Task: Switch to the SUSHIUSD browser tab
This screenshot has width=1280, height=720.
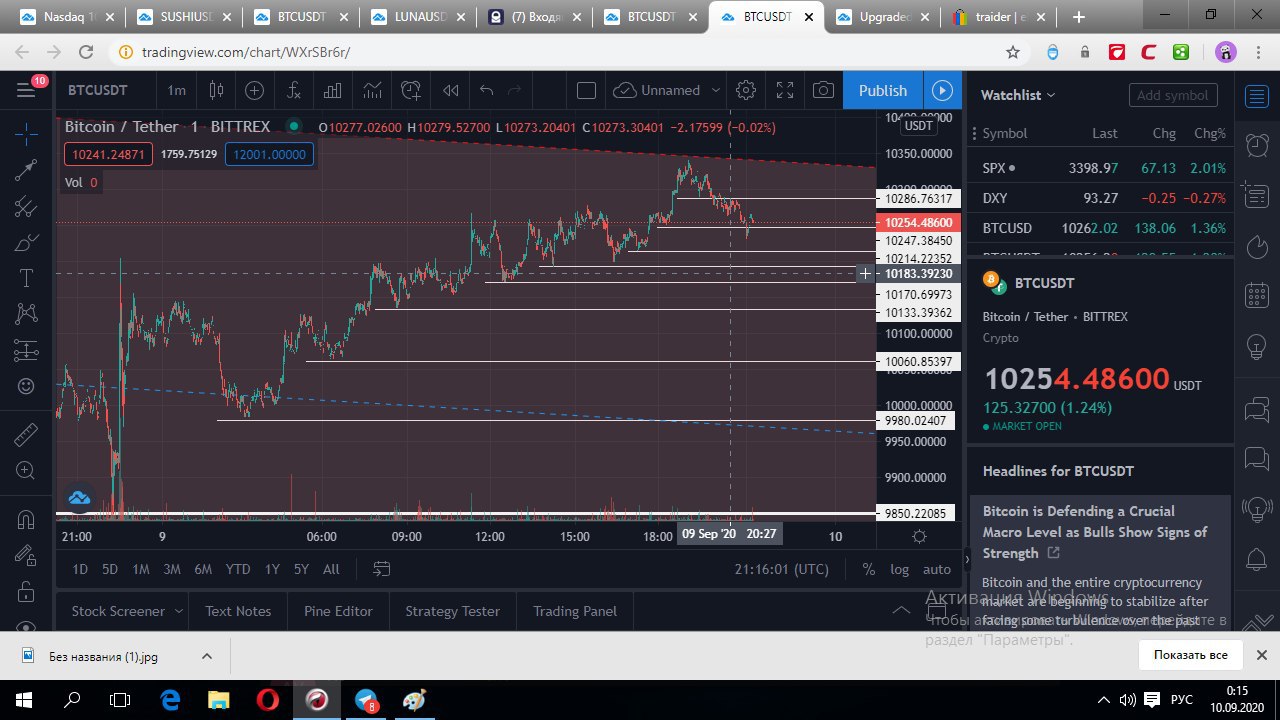Action: point(182,17)
